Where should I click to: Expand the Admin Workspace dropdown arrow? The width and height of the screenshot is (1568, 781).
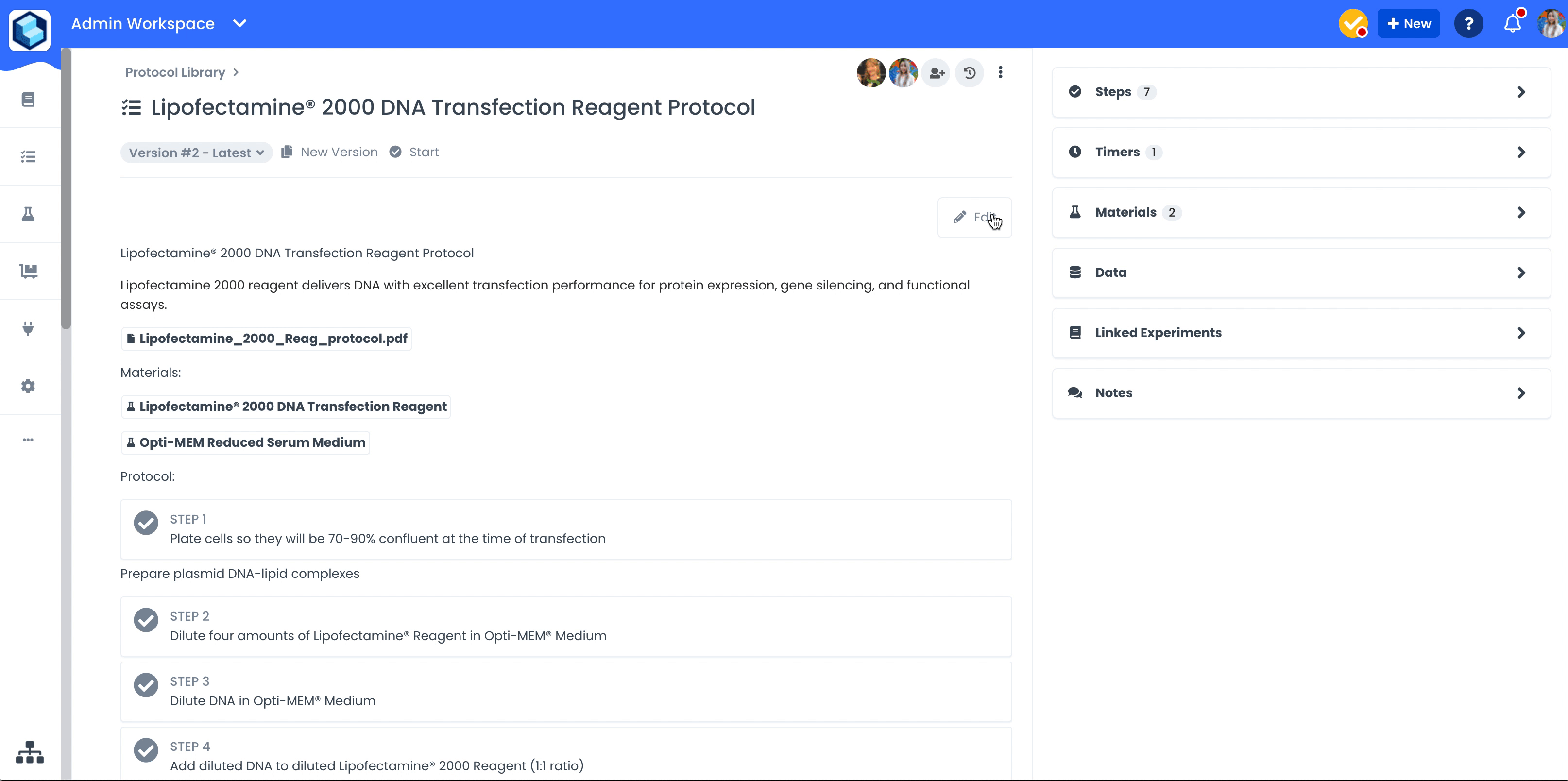pos(240,24)
